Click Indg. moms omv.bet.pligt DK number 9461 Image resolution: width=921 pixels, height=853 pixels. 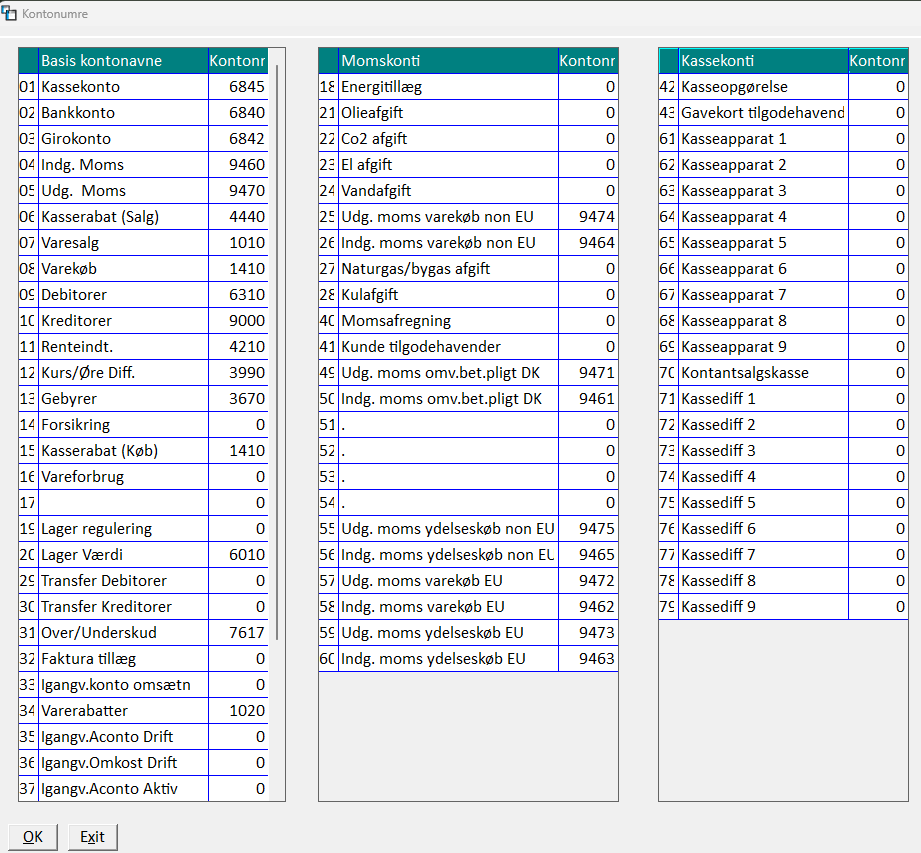pyautogui.click(x=588, y=398)
